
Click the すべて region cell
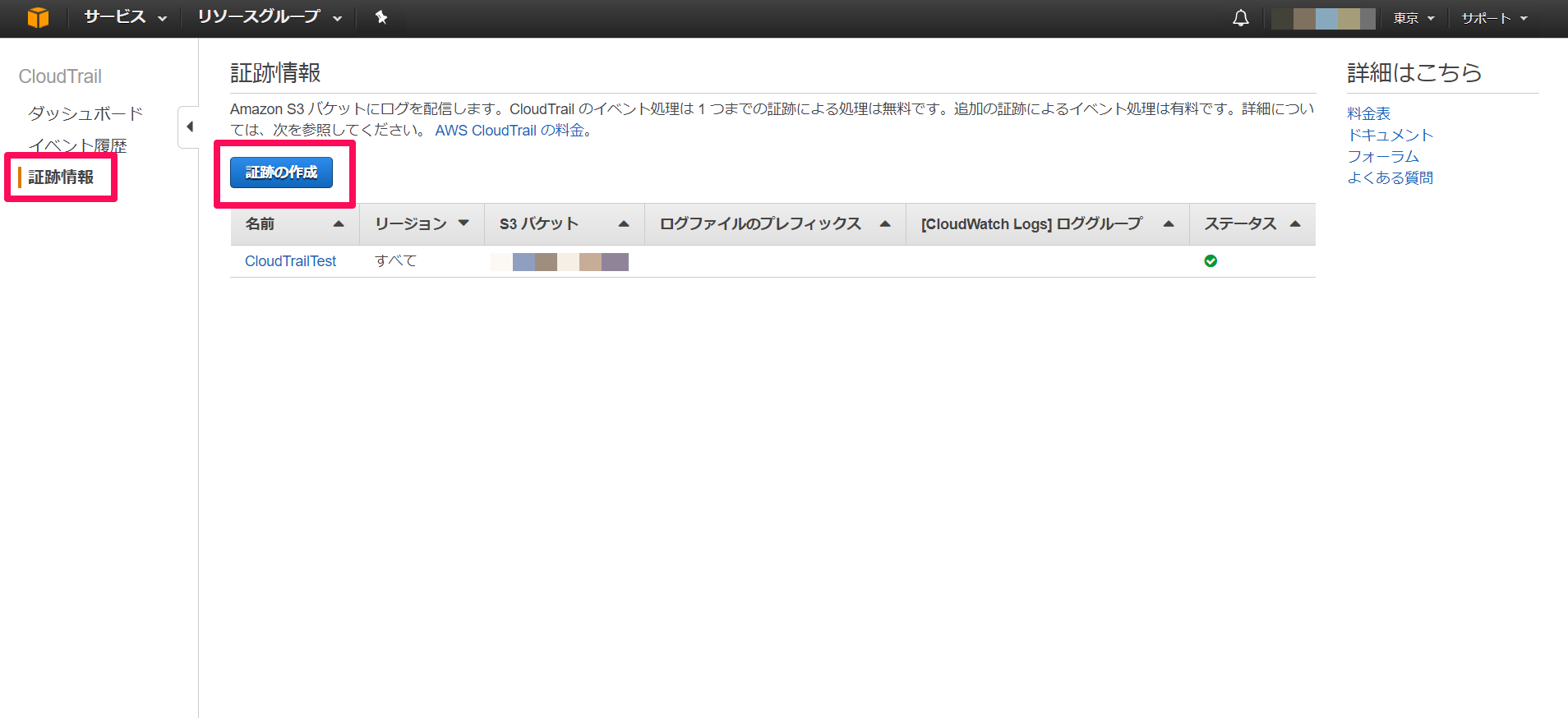click(396, 261)
